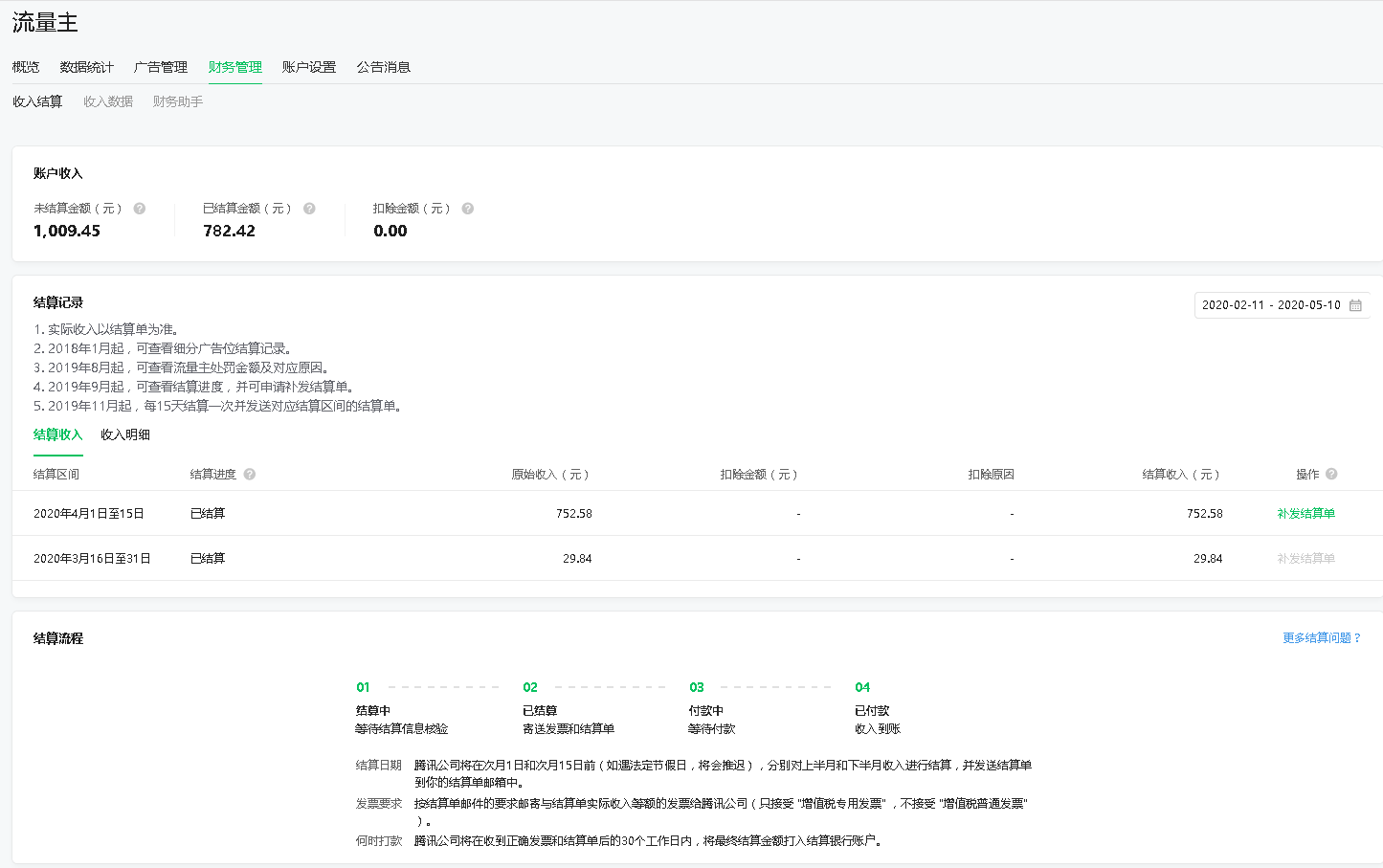The height and width of the screenshot is (868, 1383).
Task: Switch to 数据统计 tab
Action: pyautogui.click(x=87, y=67)
